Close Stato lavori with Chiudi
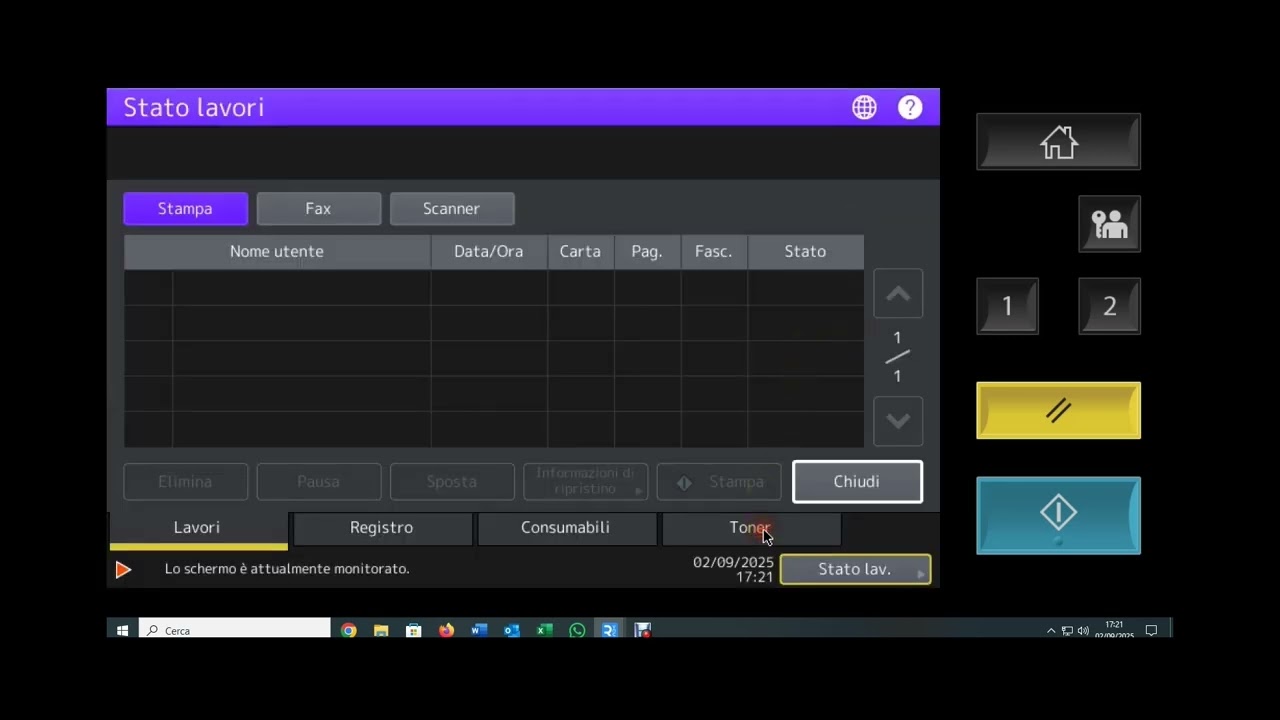Screen dimensions: 1280x720 pos(857,482)
